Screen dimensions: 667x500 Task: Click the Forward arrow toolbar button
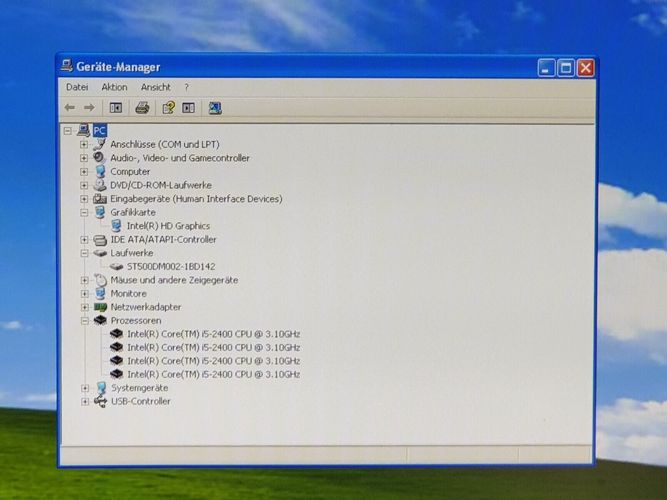pyautogui.click(x=89, y=108)
